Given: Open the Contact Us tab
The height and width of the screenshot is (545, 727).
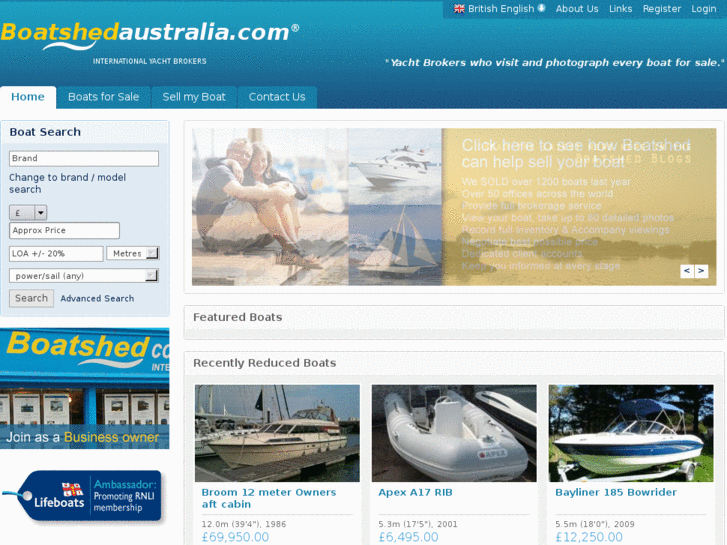Looking at the screenshot, I should [x=277, y=97].
